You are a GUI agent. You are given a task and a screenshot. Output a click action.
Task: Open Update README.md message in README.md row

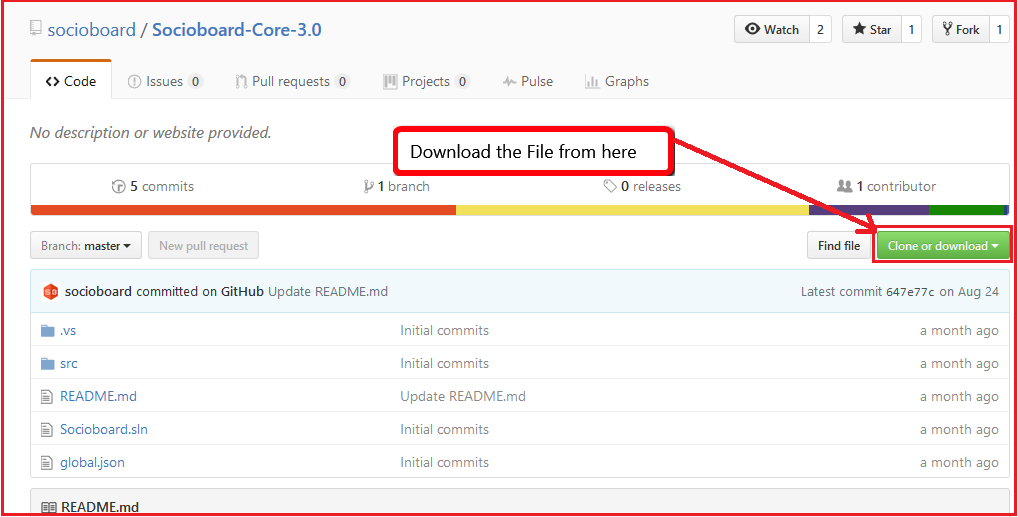coord(463,396)
